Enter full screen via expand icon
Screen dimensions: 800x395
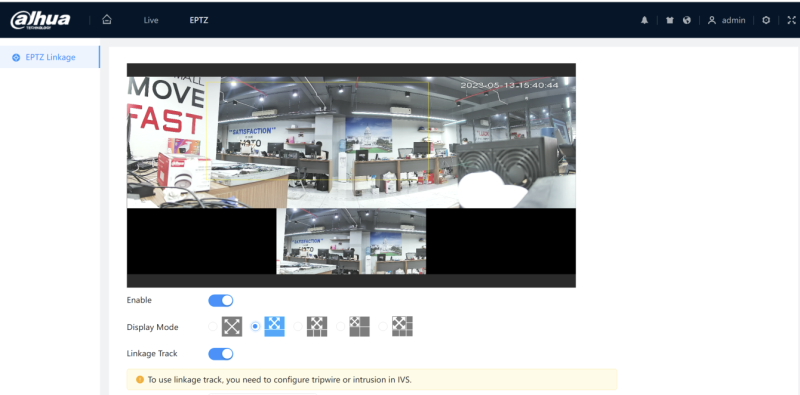tap(791, 20)
